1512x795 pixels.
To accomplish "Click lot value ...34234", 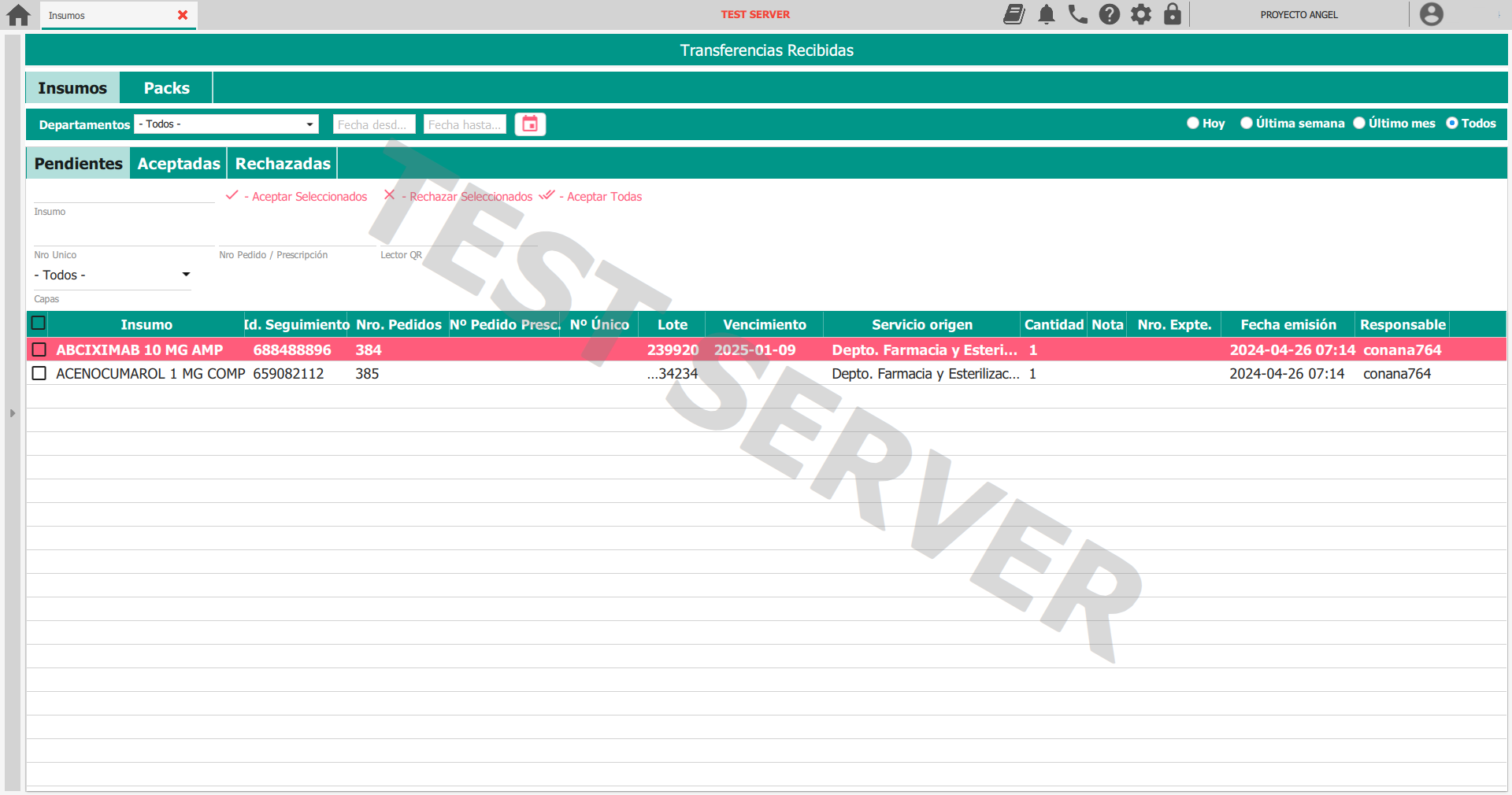I will pyautogui.click(x=673, y=373).
